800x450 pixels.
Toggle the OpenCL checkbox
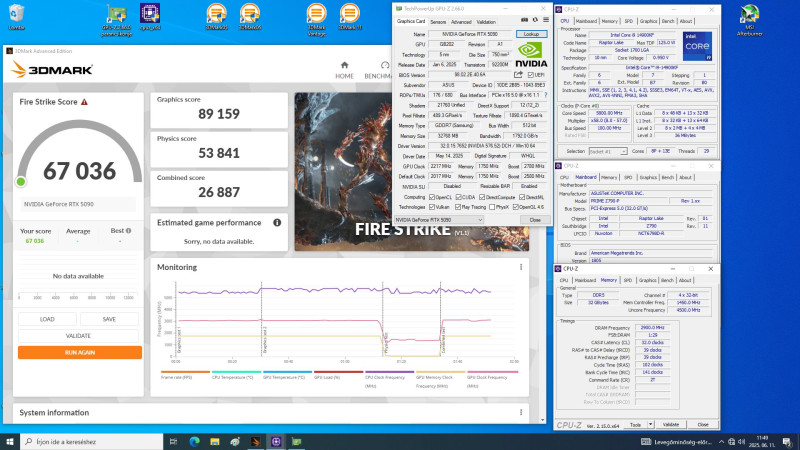coord(432,197)
